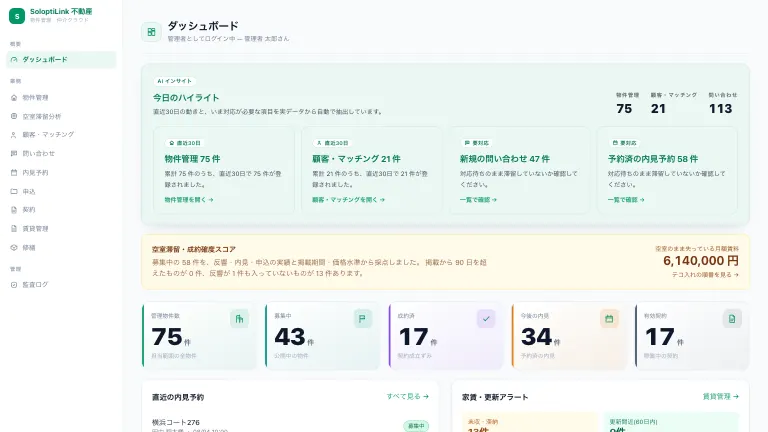Click すべて見る in 直近の内見予約

click(408, 397)
